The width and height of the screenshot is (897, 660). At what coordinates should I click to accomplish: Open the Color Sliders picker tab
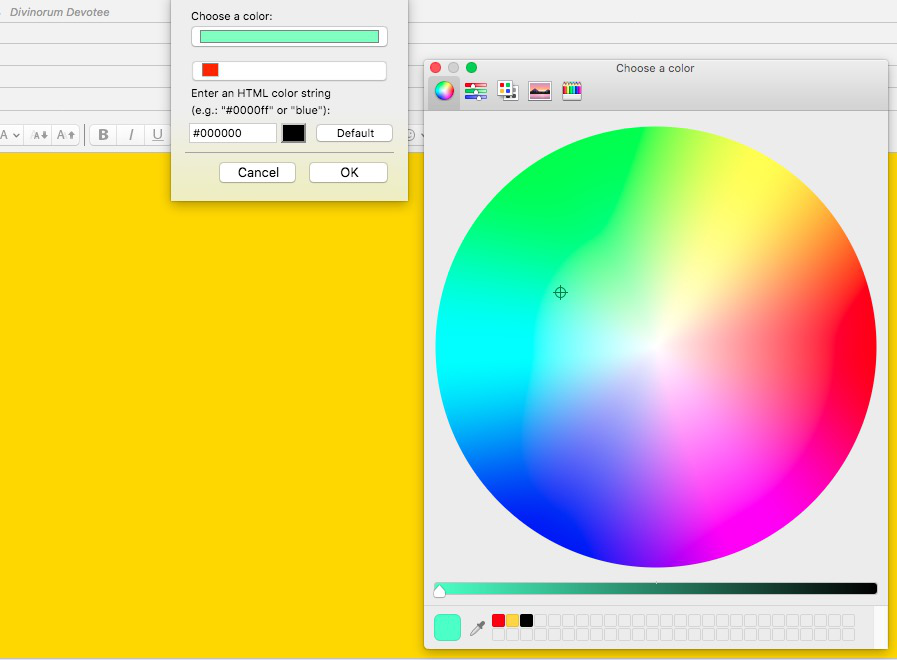pos(476,91)
